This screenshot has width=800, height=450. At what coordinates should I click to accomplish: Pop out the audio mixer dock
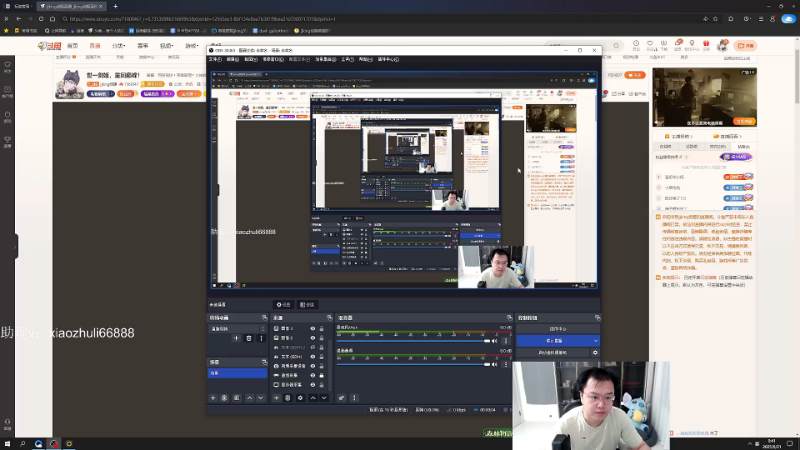point(509,318)
